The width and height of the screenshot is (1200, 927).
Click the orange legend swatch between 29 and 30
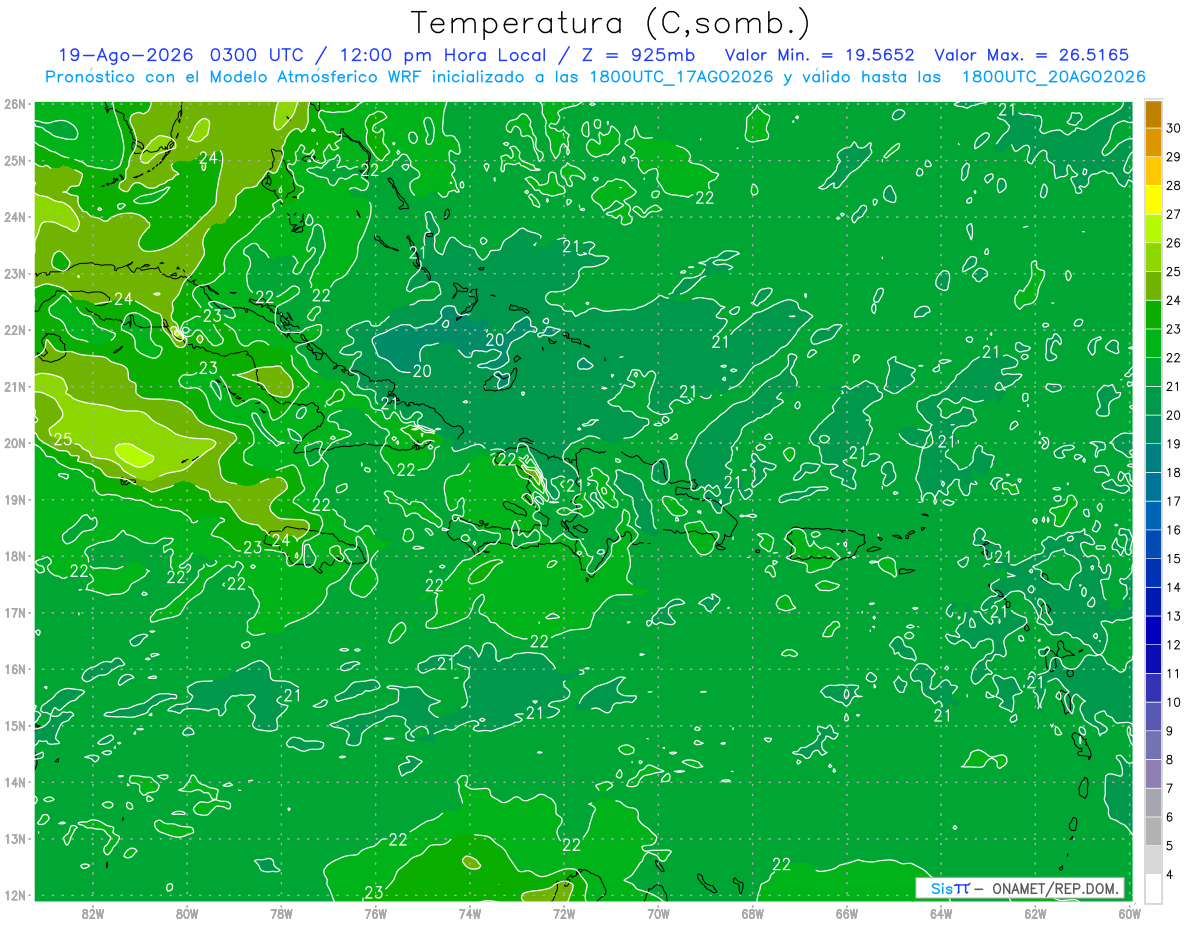coord(1153,142)
